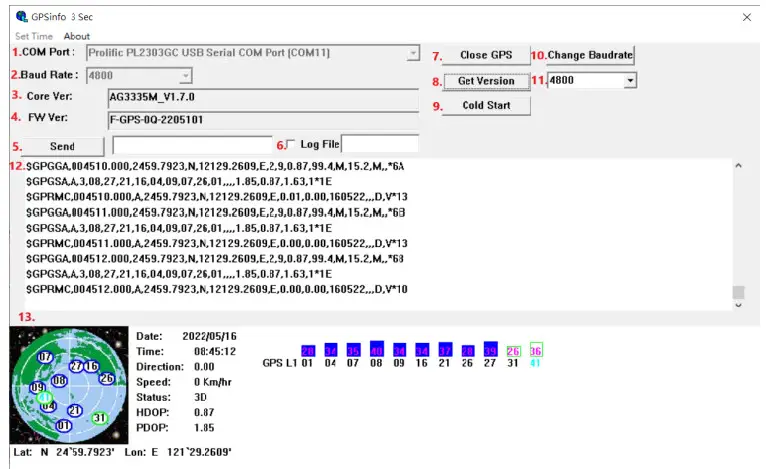Screen dimensions: 766x469
Task: Click the Change Baudrate button
Action: tap(590, 55)
